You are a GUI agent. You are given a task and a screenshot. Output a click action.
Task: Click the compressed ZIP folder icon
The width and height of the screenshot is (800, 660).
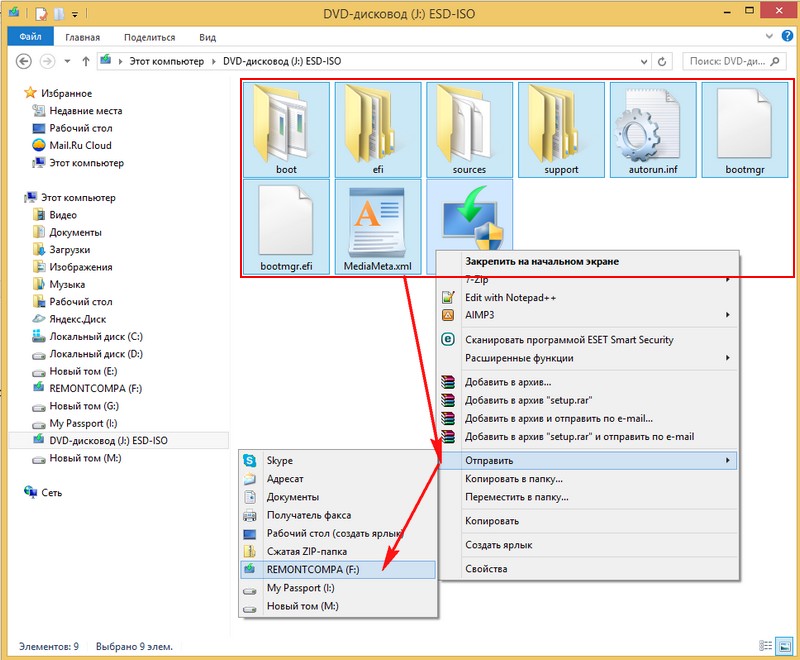(x=249, y=551)
